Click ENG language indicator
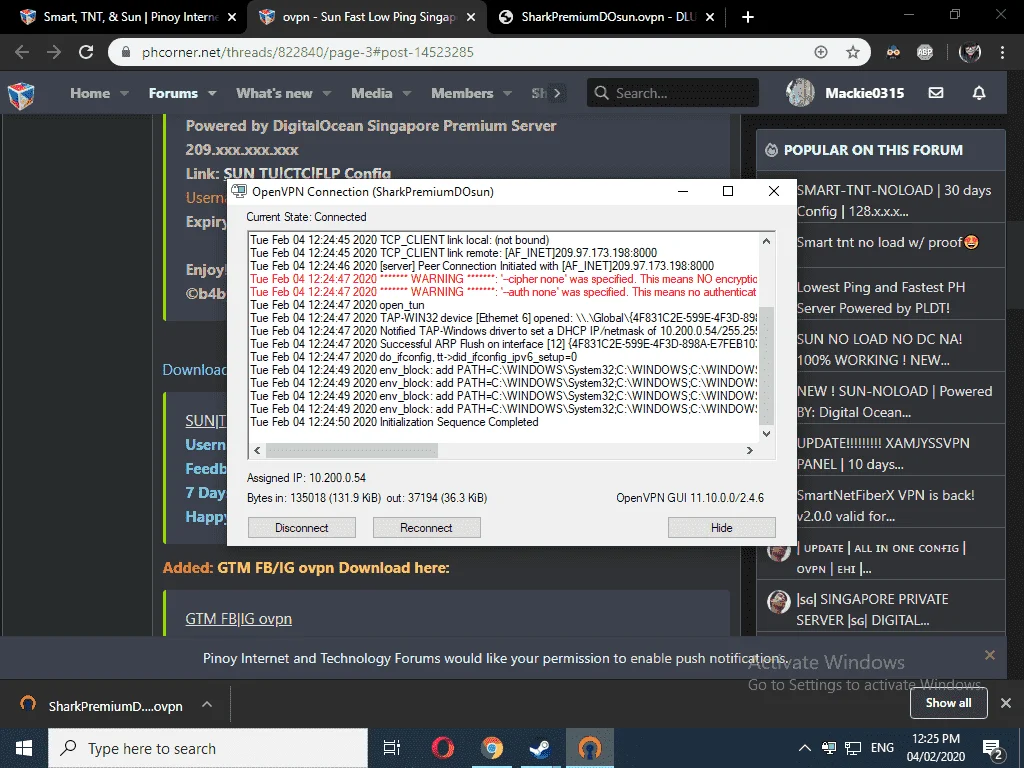1024x768 pixels. pyautogui.click(x=882, y=748)
